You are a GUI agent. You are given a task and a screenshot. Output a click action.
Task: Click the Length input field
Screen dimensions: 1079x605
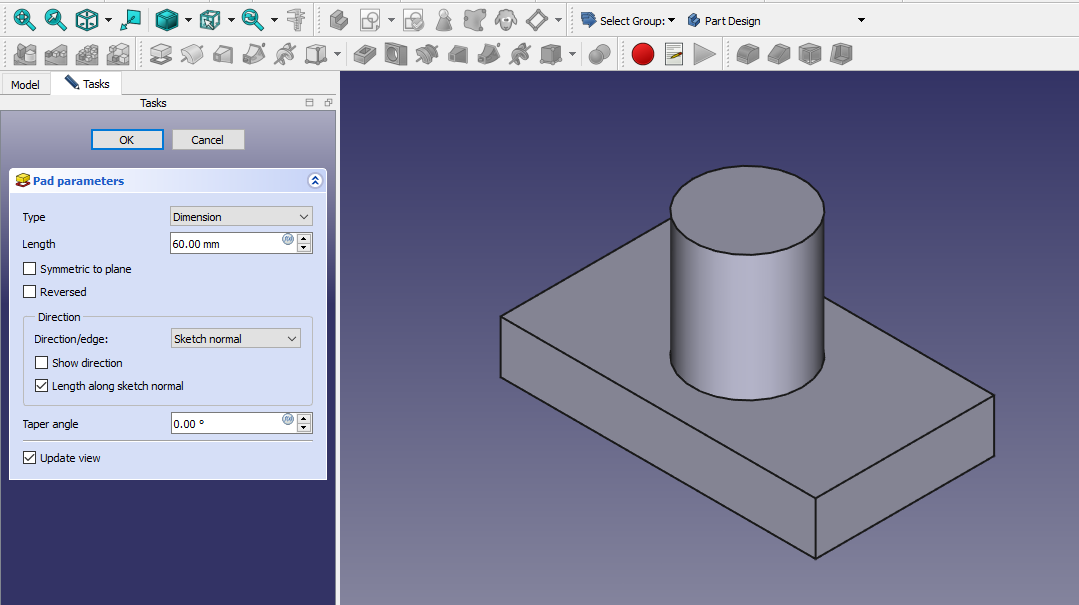click(x=226, y=244)
